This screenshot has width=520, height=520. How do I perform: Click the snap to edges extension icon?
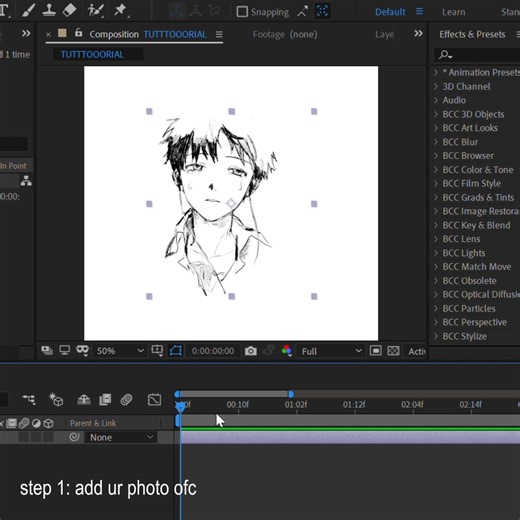pyautogui.click(x=303, y=12)
